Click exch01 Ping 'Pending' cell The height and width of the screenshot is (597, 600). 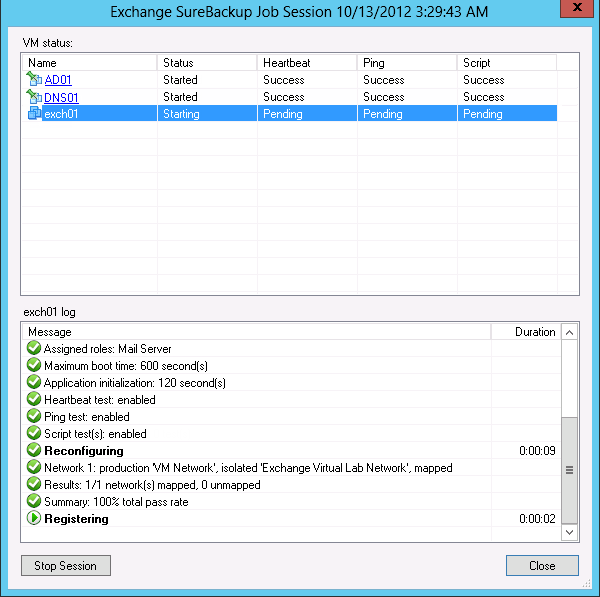(x=407, y=114)
